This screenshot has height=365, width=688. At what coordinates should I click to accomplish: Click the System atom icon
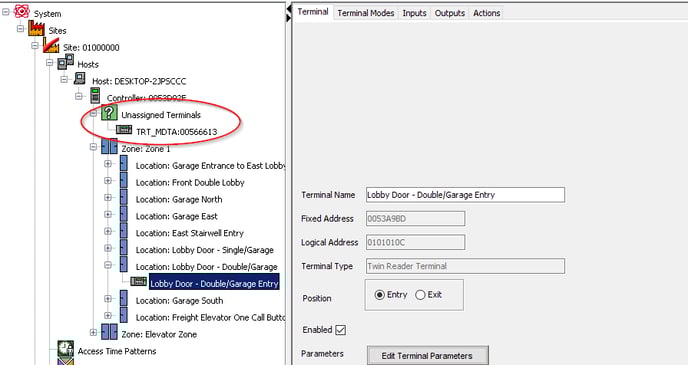(22, 12)
